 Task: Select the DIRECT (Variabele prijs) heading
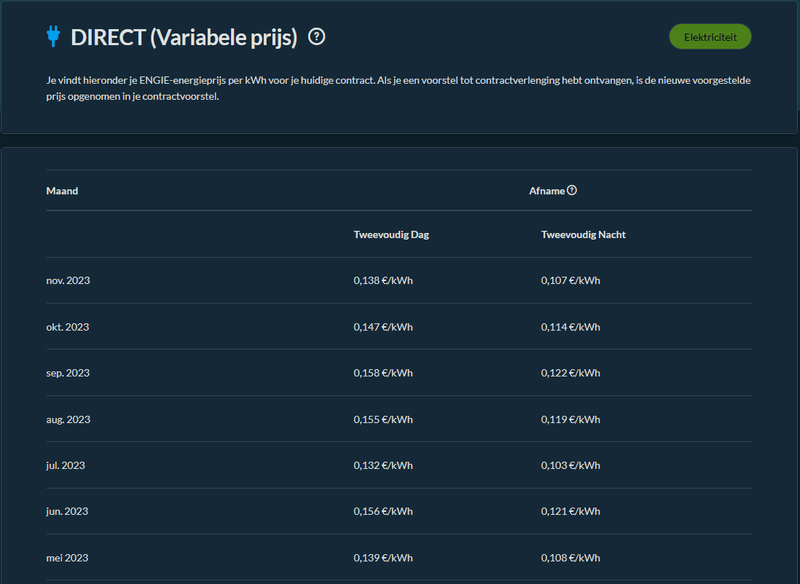[184, 37]
